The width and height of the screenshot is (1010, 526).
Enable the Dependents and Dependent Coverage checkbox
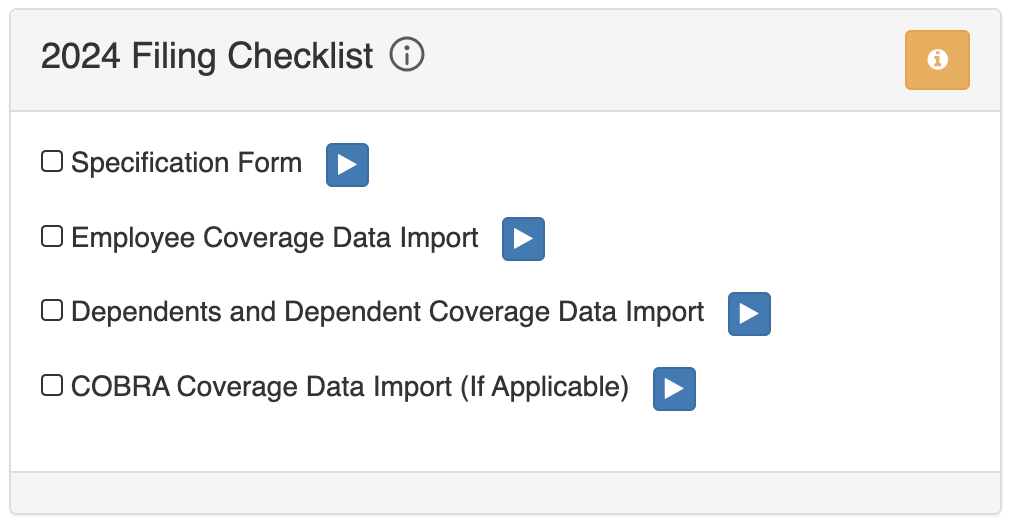51,311
